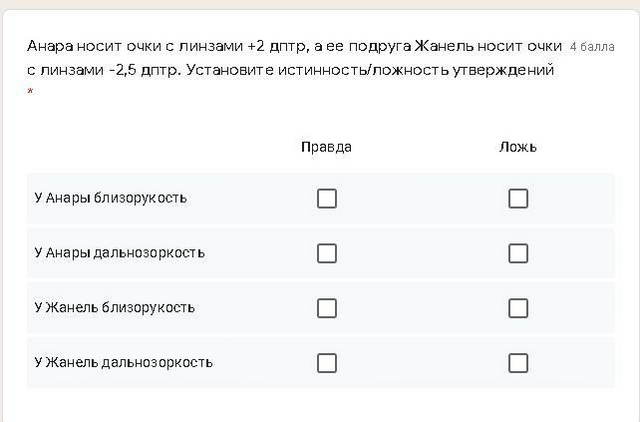Mark Правда for У Анары дальнозоркость
The image size is (640, 422).
327,253
